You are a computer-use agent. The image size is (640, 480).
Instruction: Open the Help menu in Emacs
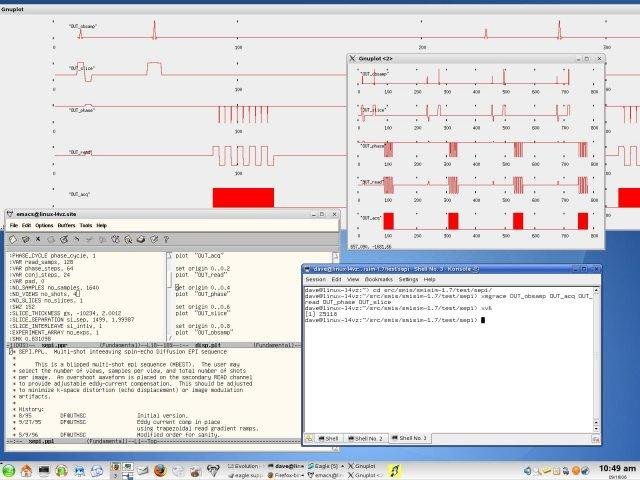(x=102, y=225)
